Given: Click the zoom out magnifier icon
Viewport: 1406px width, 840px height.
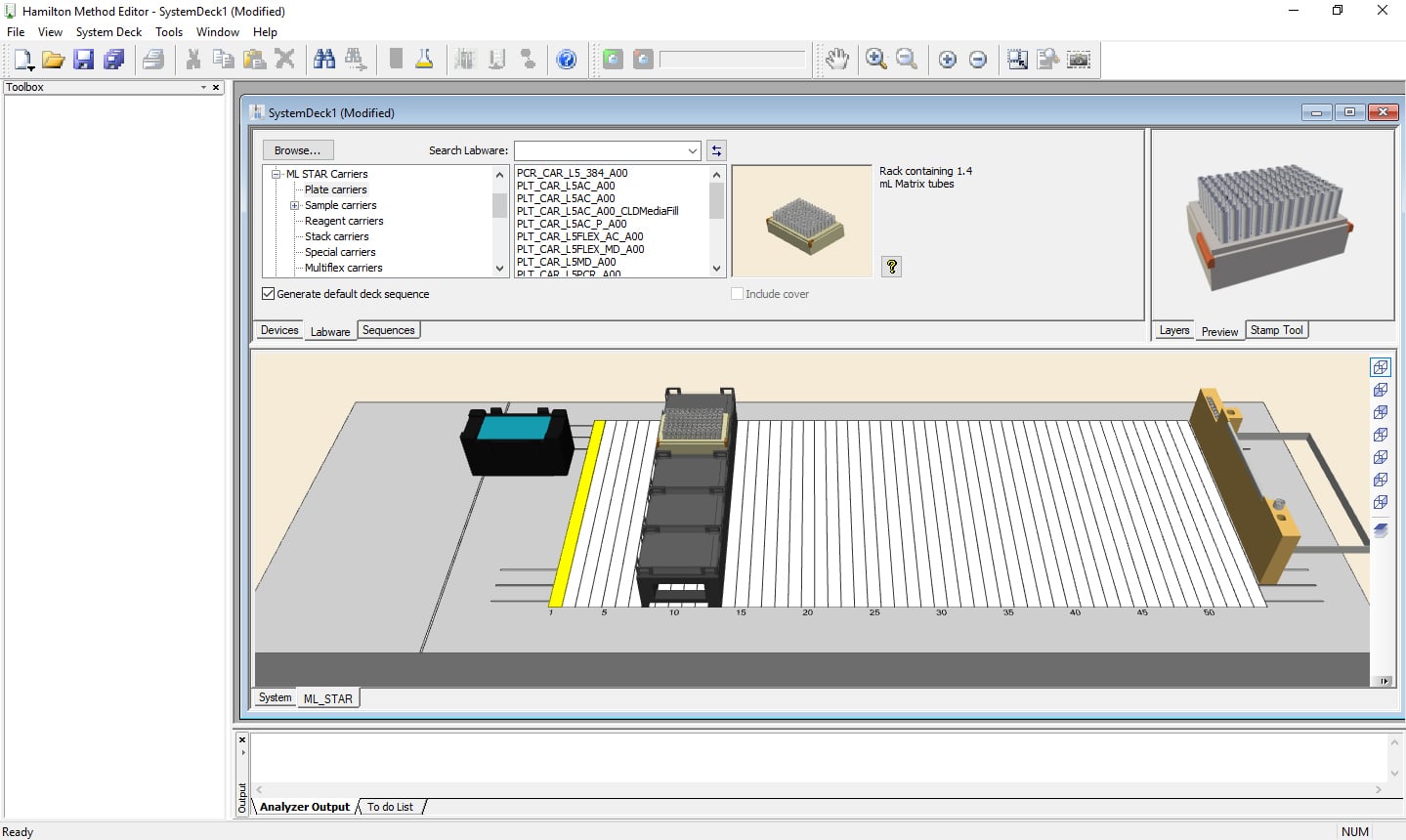Looking at the screenshot, I should click(907, 60).
